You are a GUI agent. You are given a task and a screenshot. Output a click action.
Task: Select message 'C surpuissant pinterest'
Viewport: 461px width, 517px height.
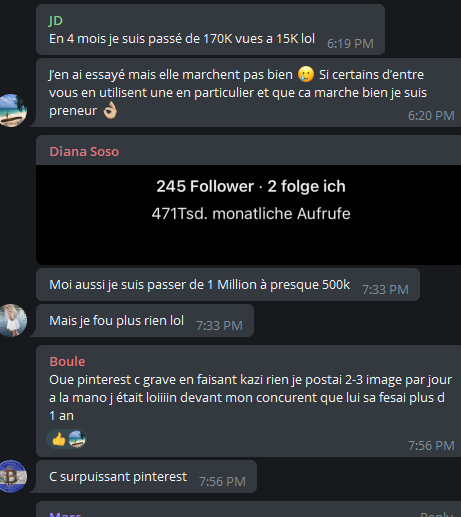(144, 477)
